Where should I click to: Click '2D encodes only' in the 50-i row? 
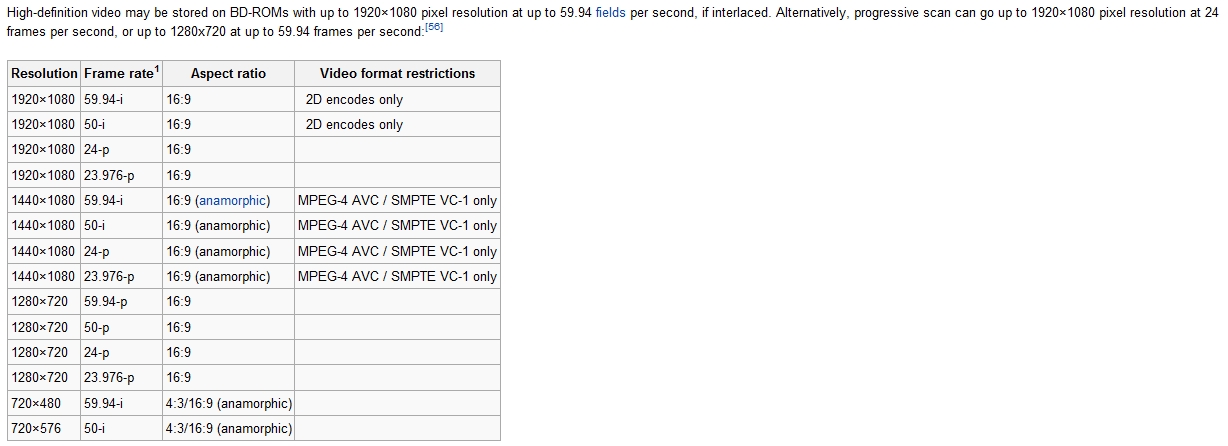tap(354, 124)
